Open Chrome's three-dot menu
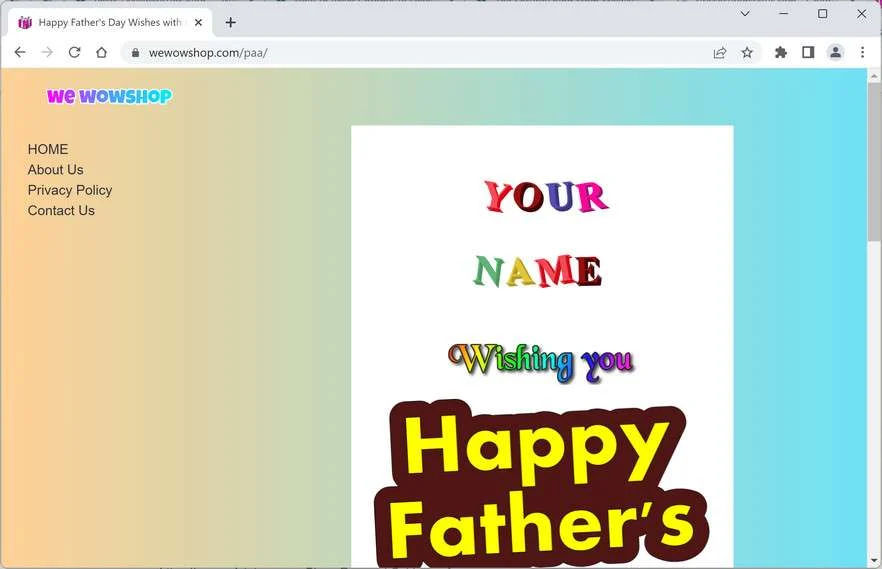 pos(862,53)
